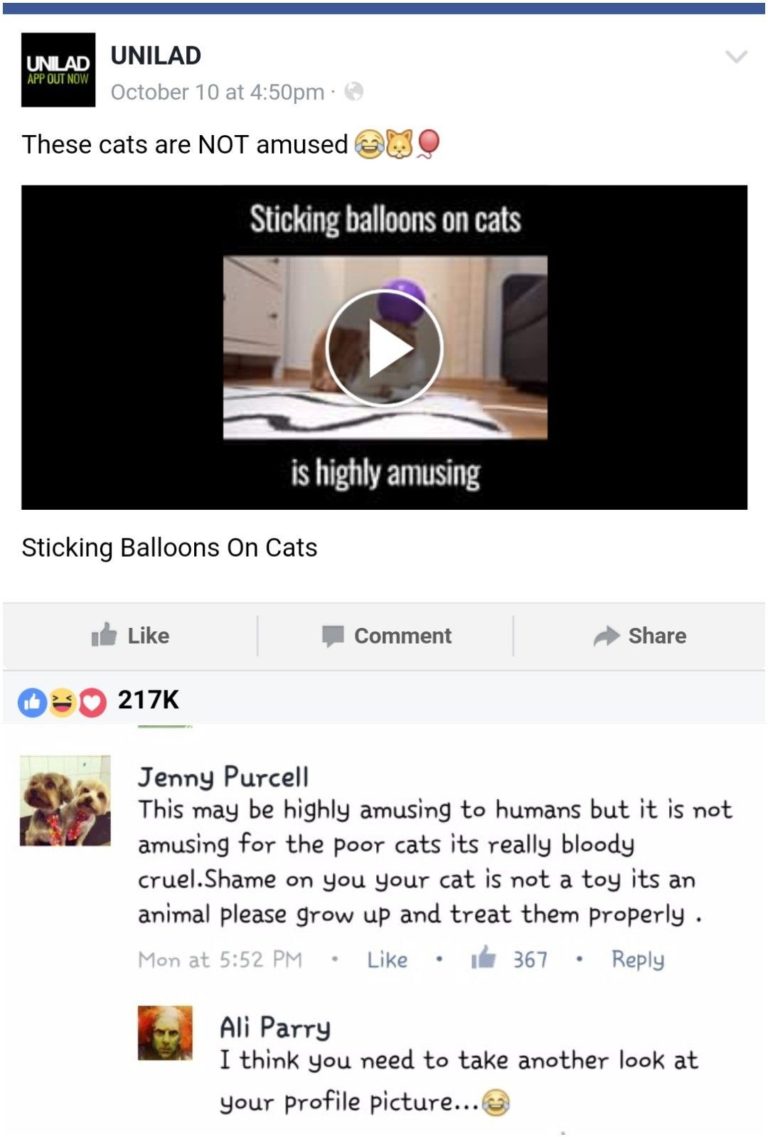
Task: Share the balloons on cats post
Action: coord(640,636)
